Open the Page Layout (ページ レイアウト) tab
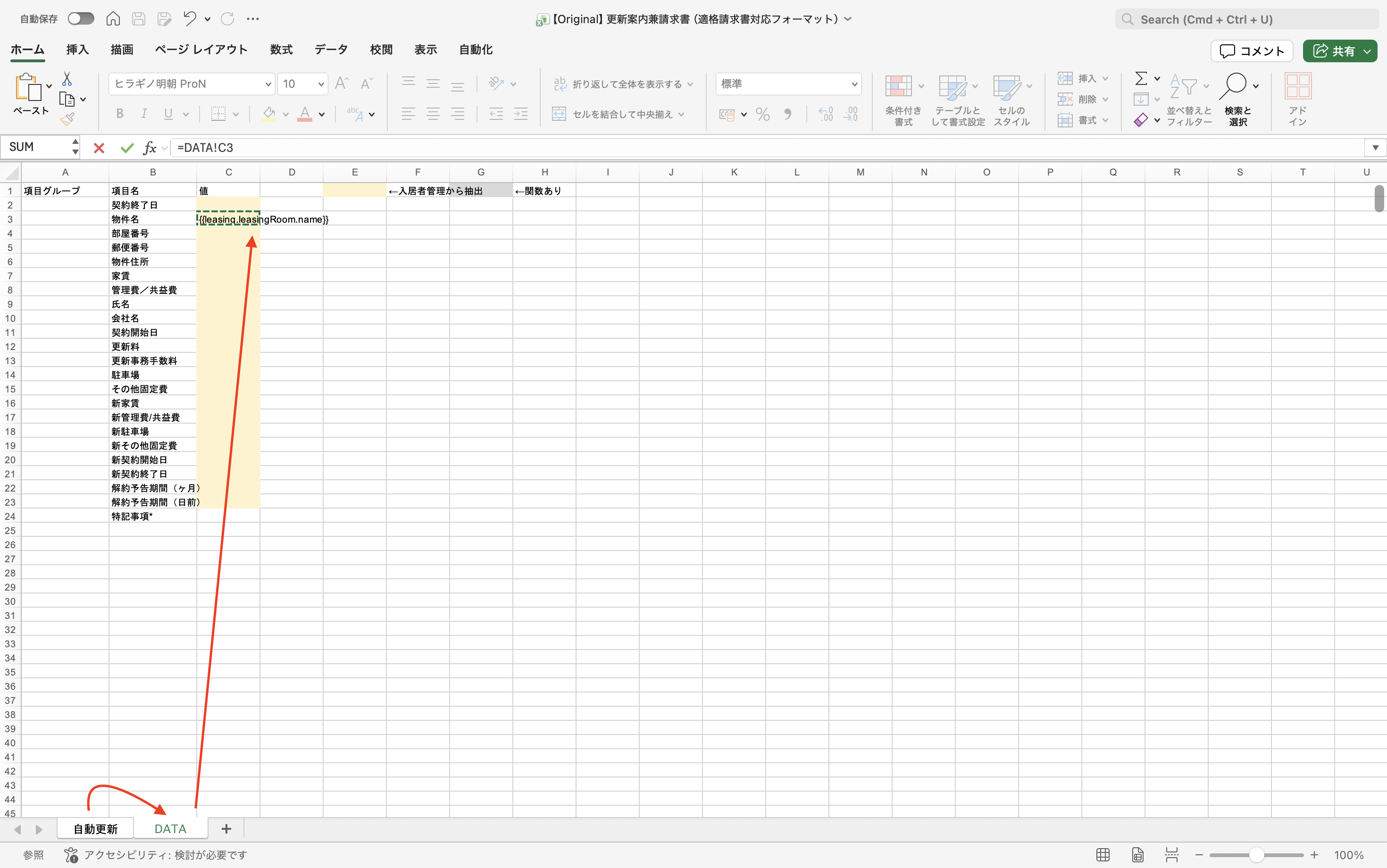The image size is (1387, 868). tap(201, 50)
